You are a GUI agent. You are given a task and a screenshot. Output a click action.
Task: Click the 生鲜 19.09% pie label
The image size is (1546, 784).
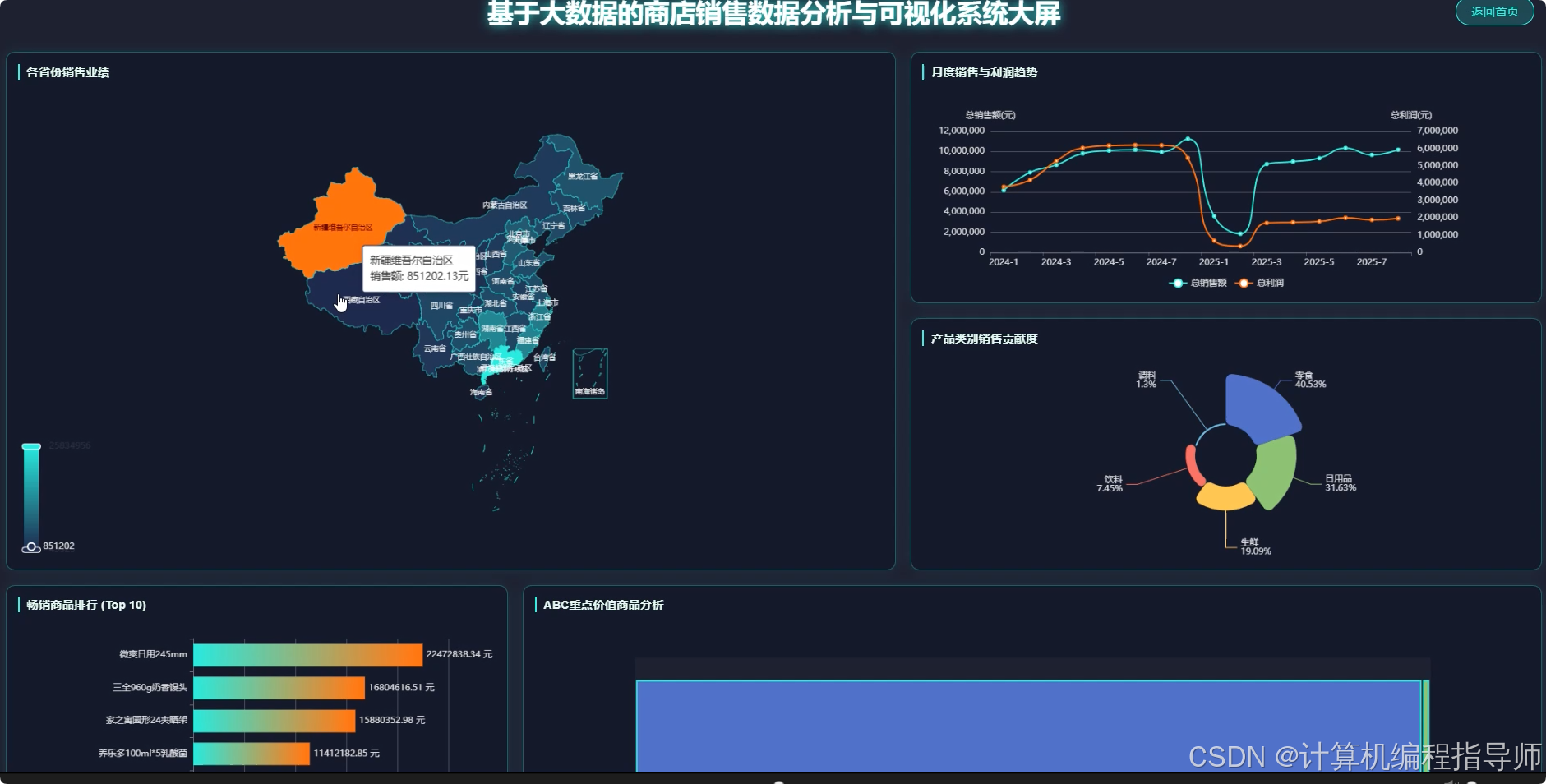pos(1255,546)
